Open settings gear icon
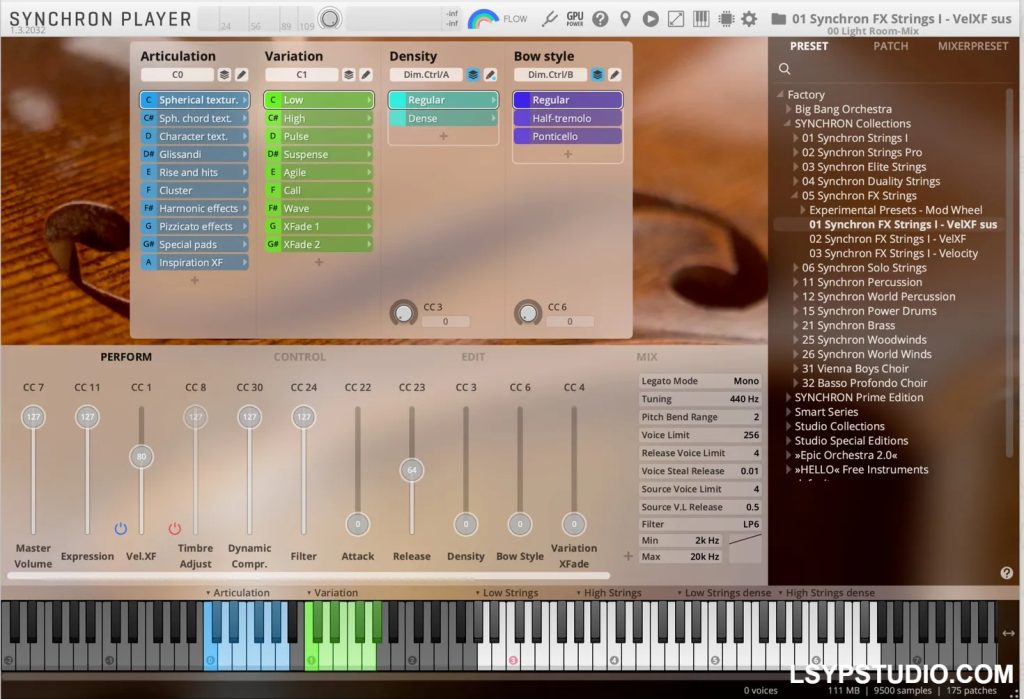 click(x=749, y=19)
